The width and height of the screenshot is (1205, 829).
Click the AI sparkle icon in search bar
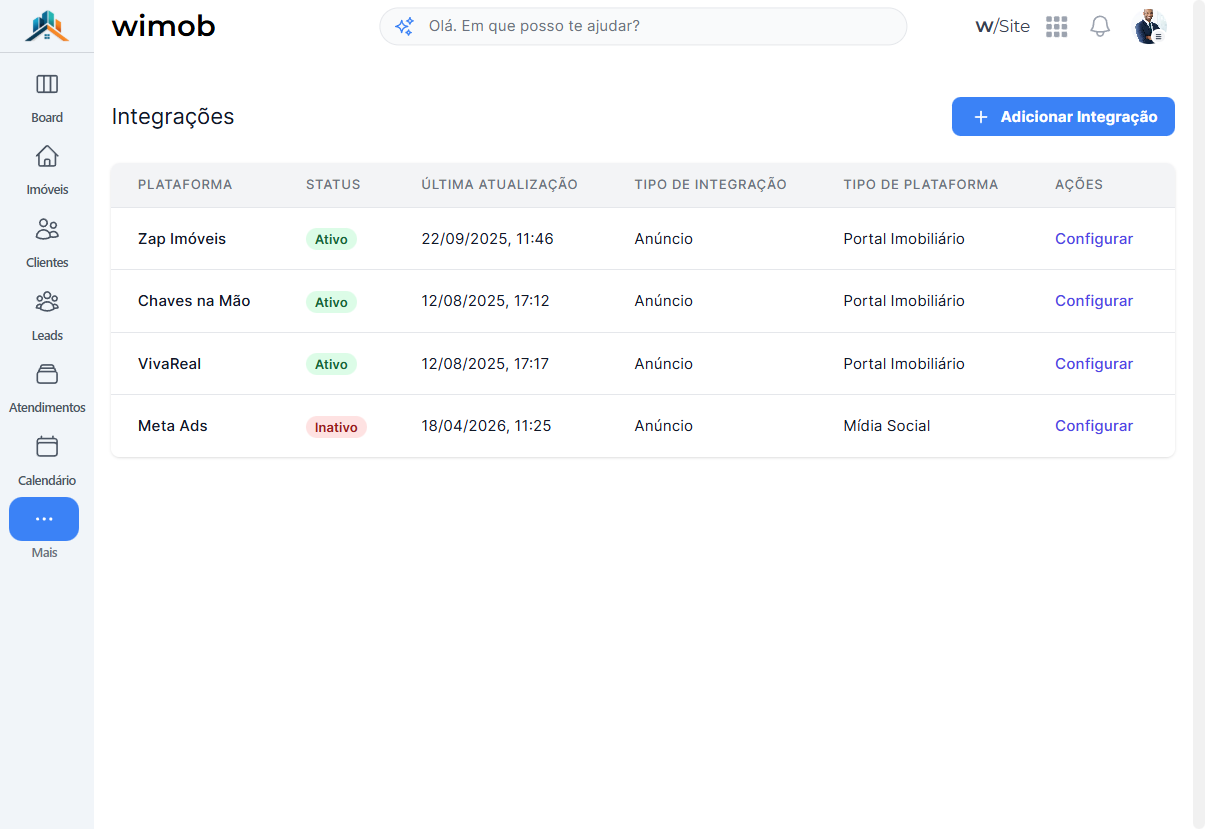404,27
